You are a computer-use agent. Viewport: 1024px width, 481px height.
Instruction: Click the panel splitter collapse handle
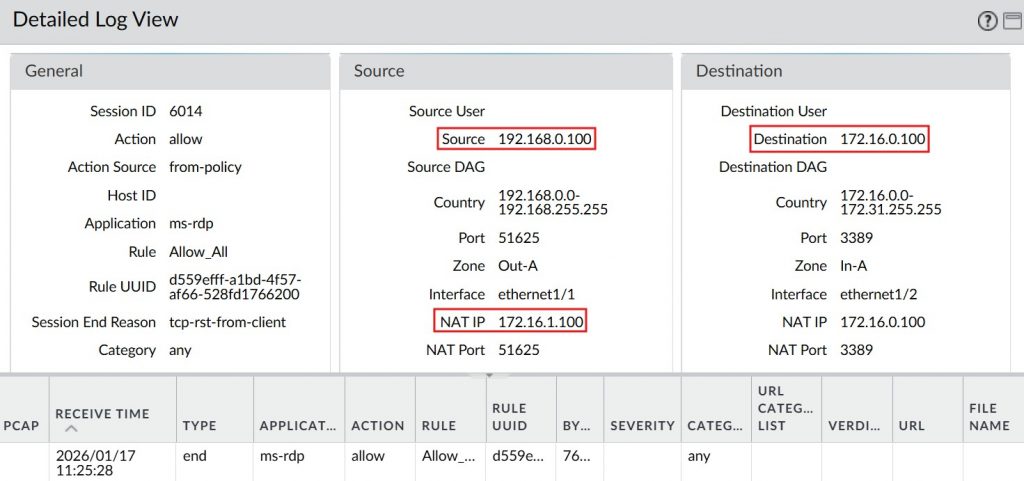489,375
